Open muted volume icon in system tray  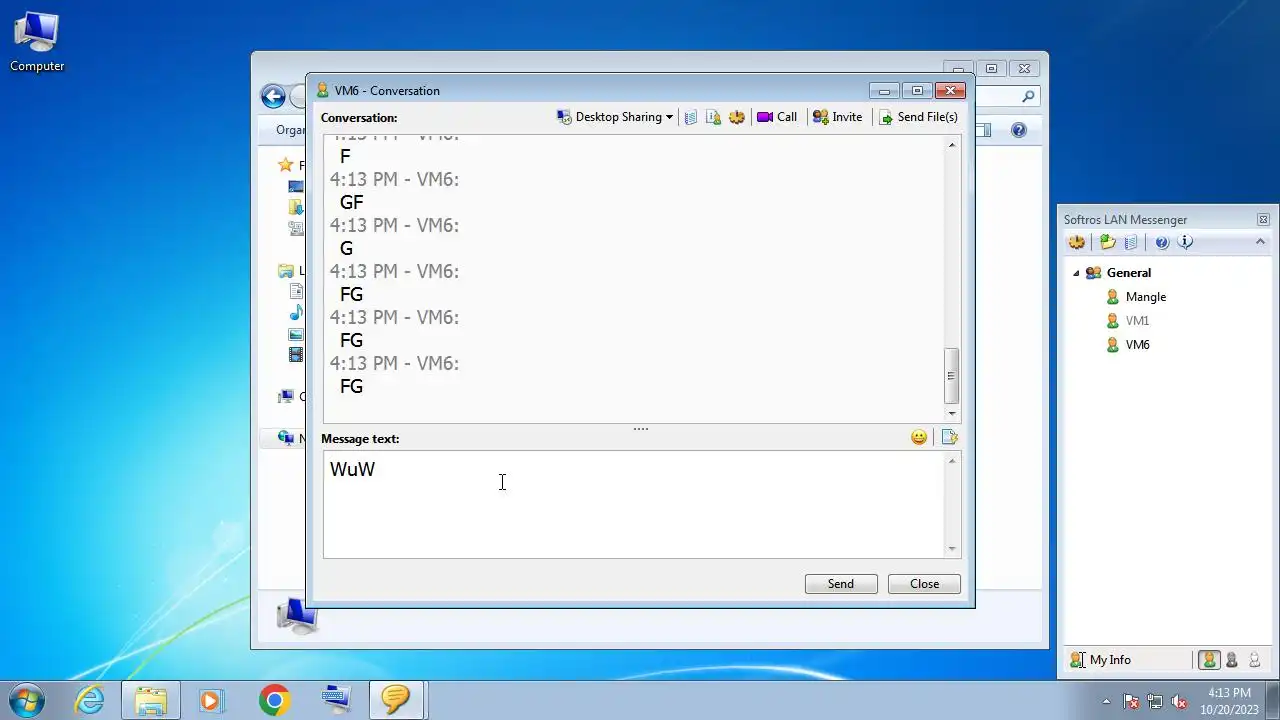coord(1179,701)
